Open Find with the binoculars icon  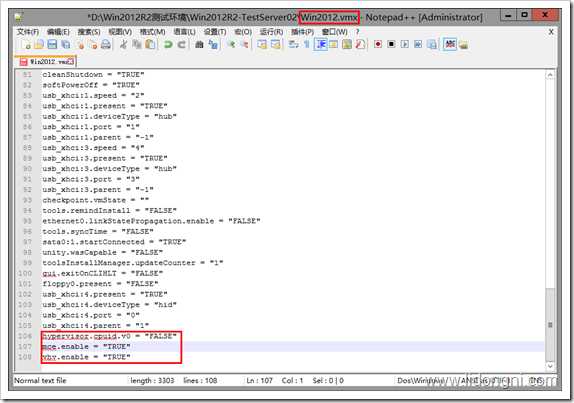click(199, 45)
